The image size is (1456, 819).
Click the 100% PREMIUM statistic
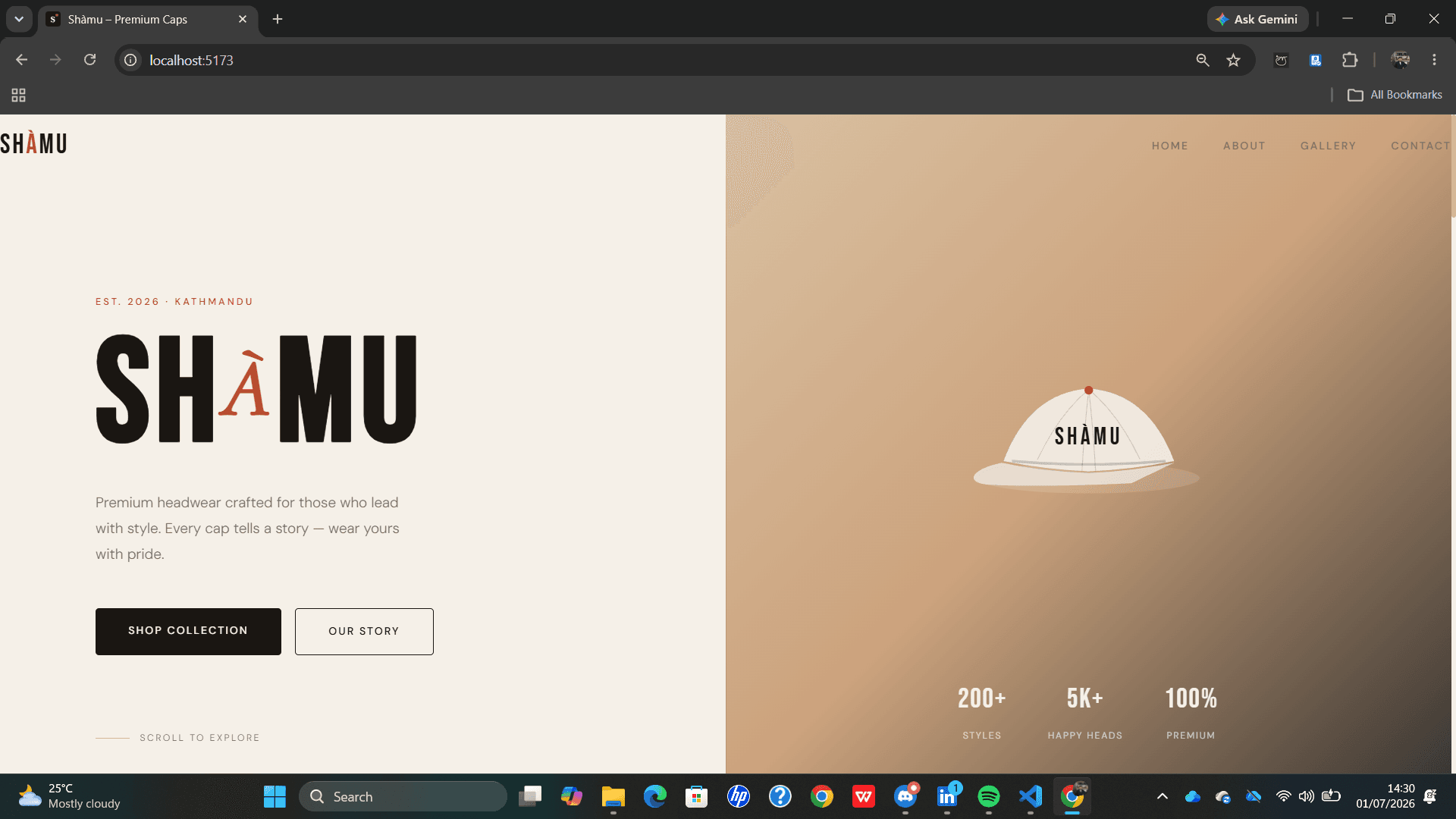pyautogui.click(x=1191, y=712)
